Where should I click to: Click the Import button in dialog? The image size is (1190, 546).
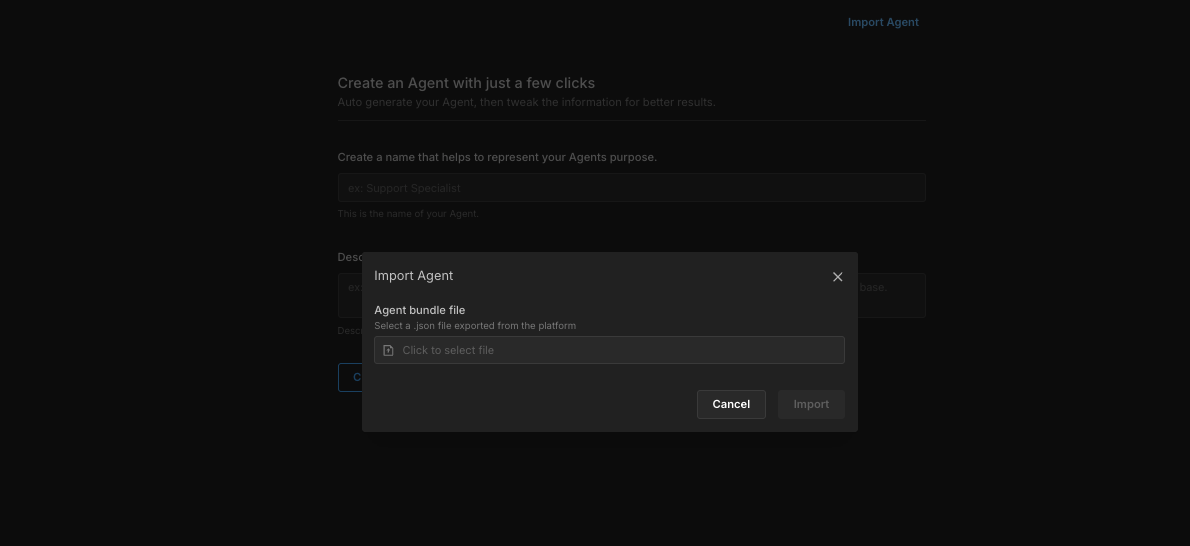810,404
